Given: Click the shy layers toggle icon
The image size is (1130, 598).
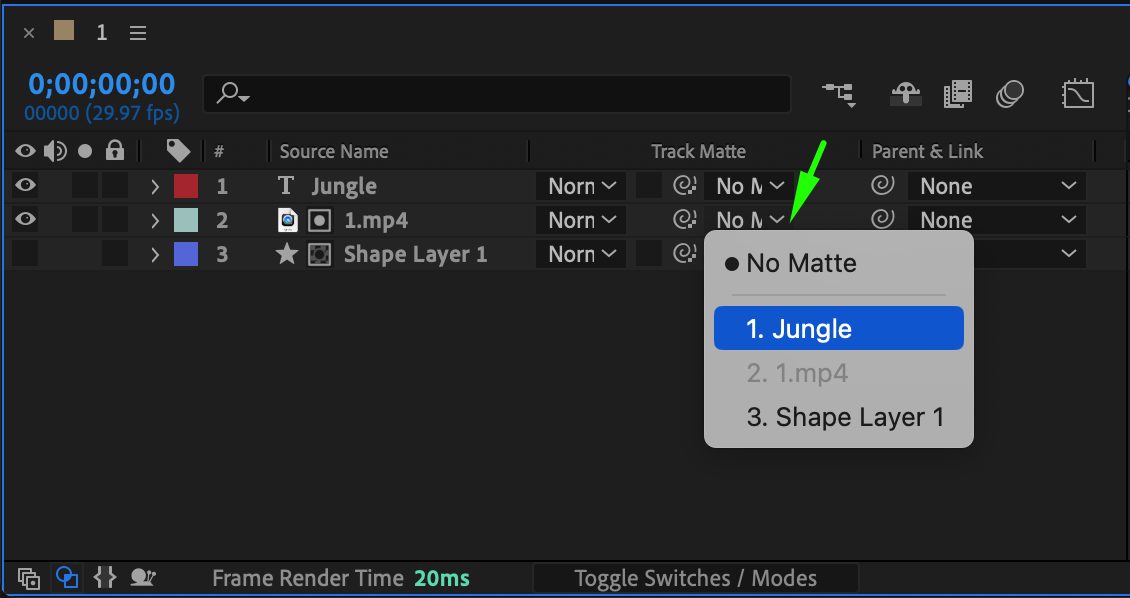Looking at the screenshot, I should click(905, 95).
